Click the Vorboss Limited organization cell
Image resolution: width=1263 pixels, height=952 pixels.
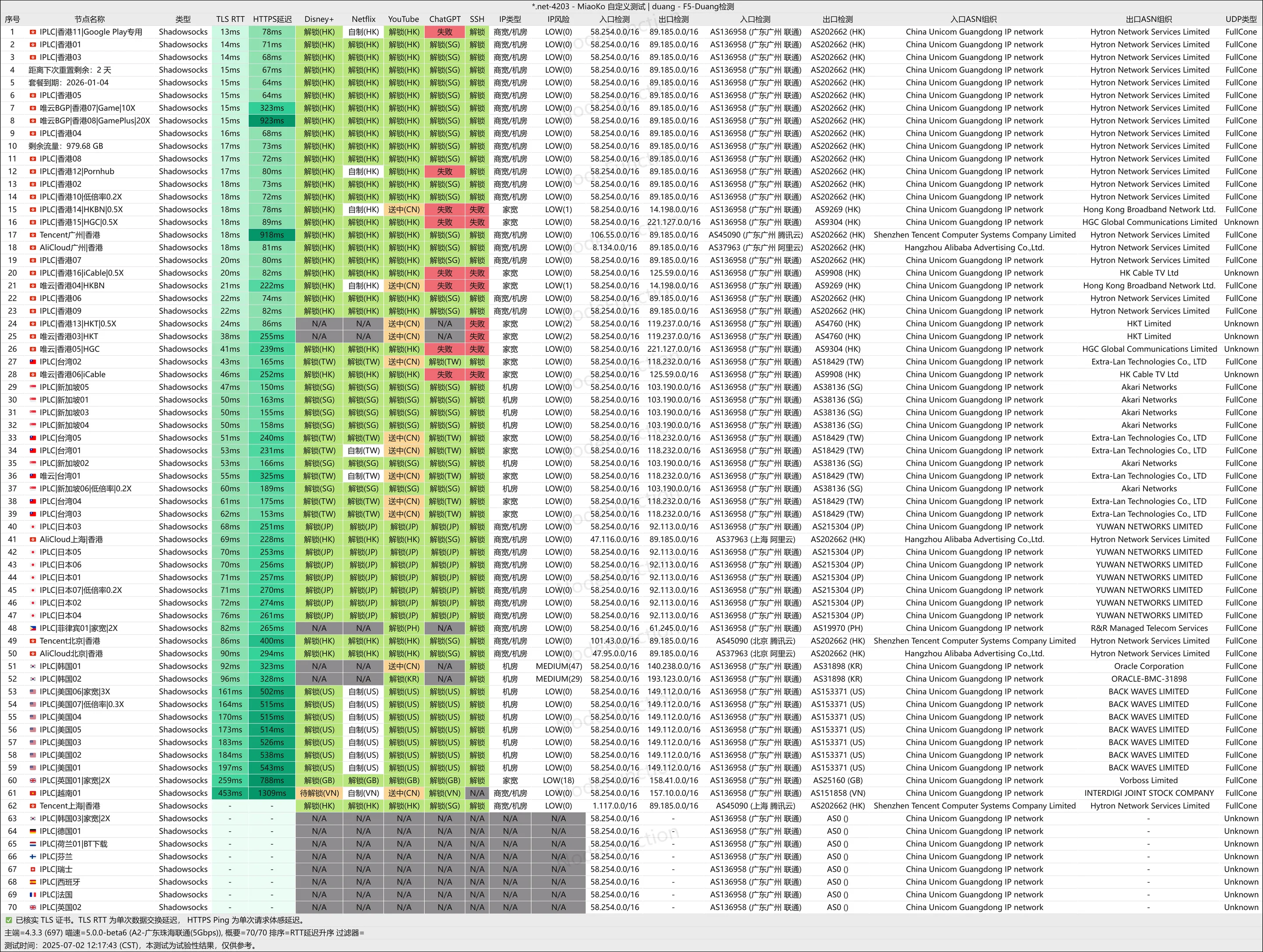1149,780
